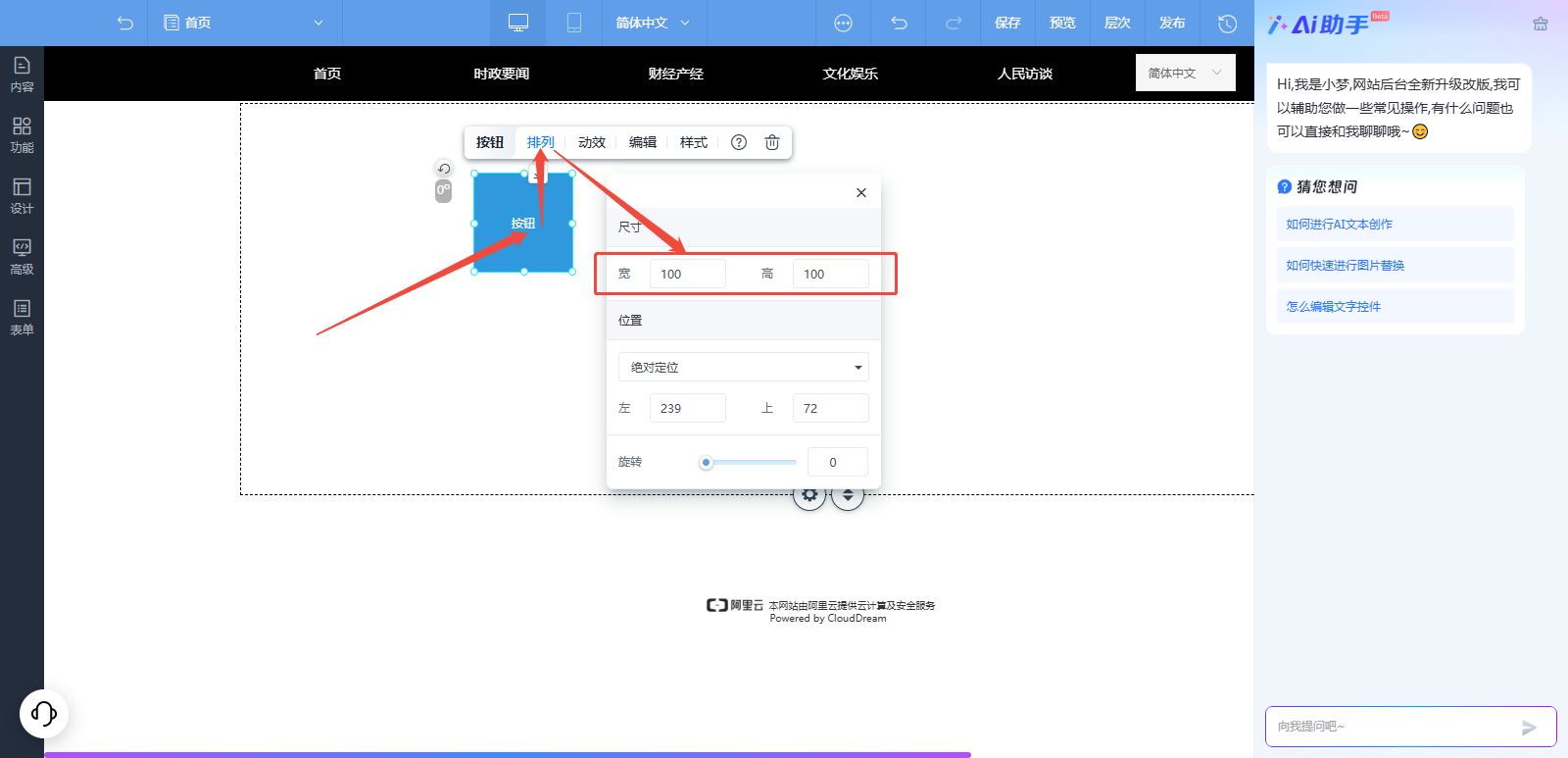Click the send message arrow icon
1568x758 pixels.
tap(1529, 727)
